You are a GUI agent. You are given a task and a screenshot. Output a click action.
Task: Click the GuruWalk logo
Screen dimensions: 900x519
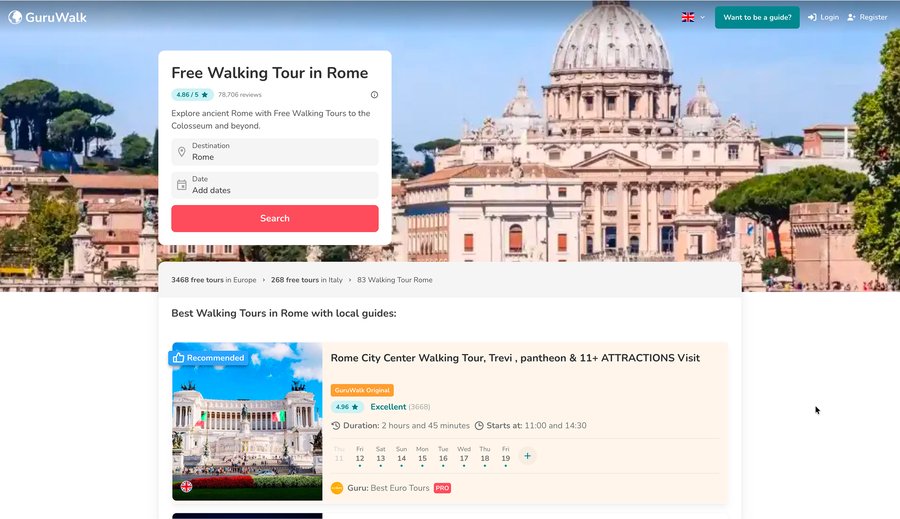(x=48, y=17)
